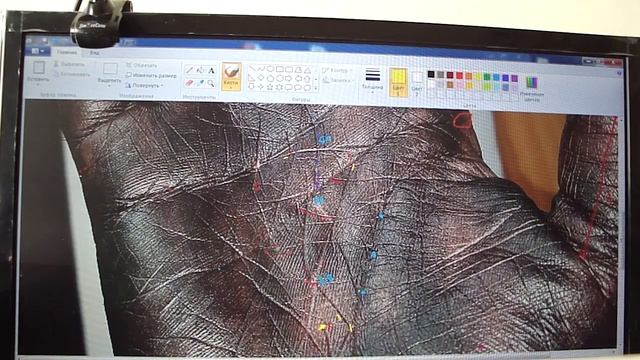Click the Вырезать cut button
This screenshot has width=640, height=360.
click(x=70, y=64)
